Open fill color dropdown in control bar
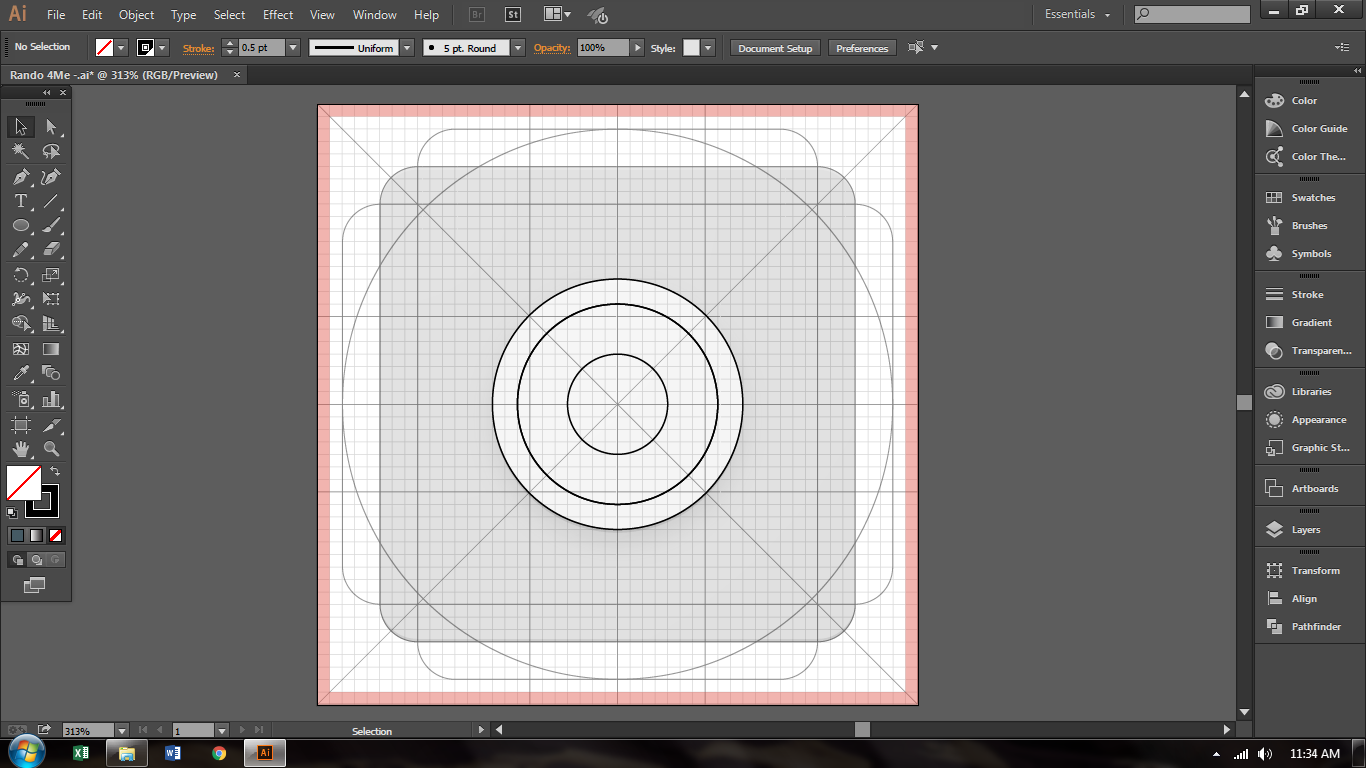1366x768 pixels. coord(121,48)
